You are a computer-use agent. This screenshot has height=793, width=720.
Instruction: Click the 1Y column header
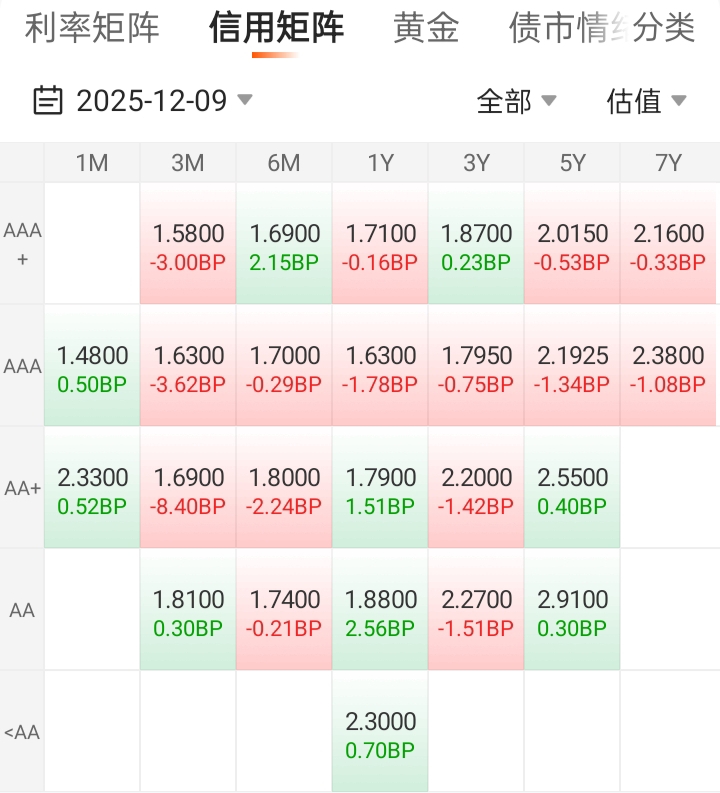[x=380, y=163]
